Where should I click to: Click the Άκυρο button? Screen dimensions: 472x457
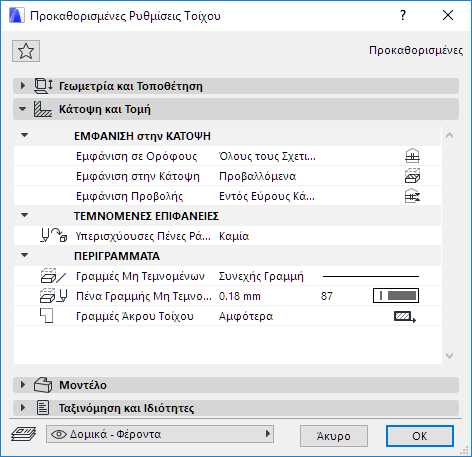[334, 436]
